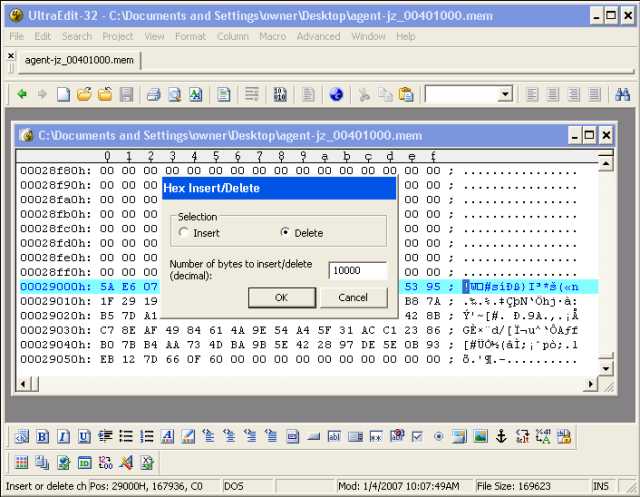This screenshot has height=497, width=640.
Task: Click the Copy toolbar icon
Action: pyautogui.click(x=385, y=95)
